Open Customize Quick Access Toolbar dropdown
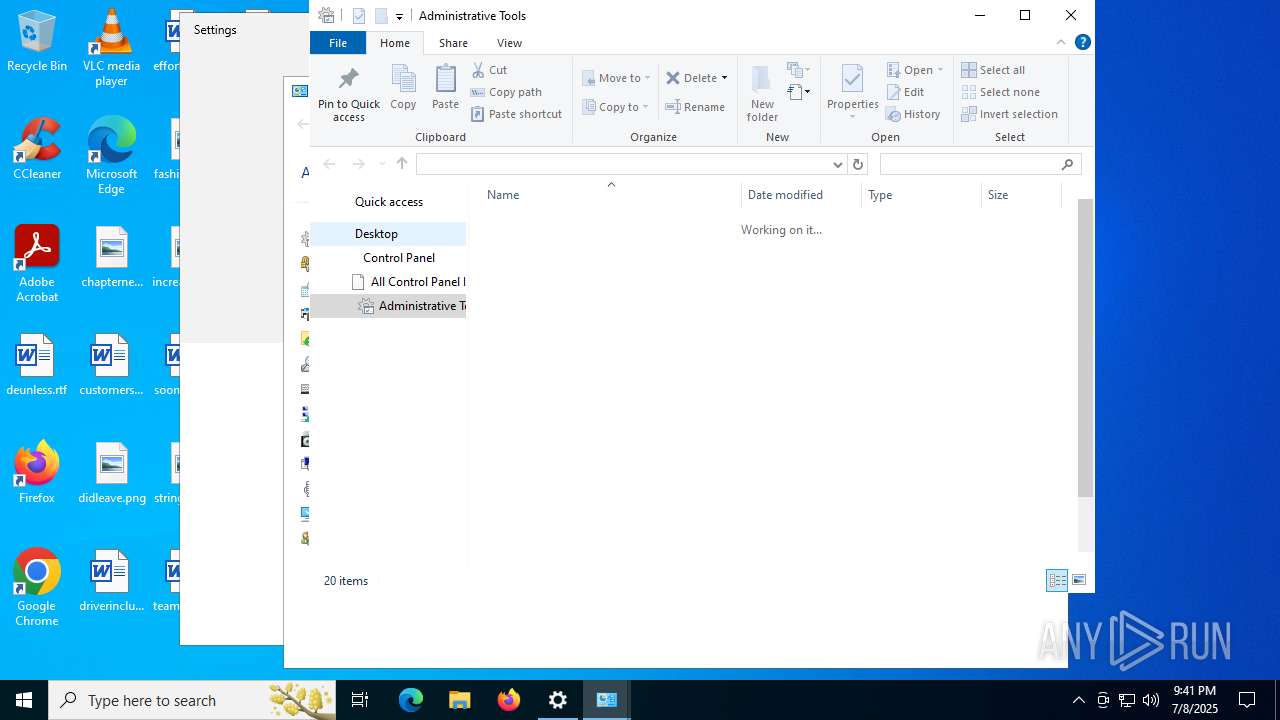The image size is (1280, 720). (x=399, y=16)
